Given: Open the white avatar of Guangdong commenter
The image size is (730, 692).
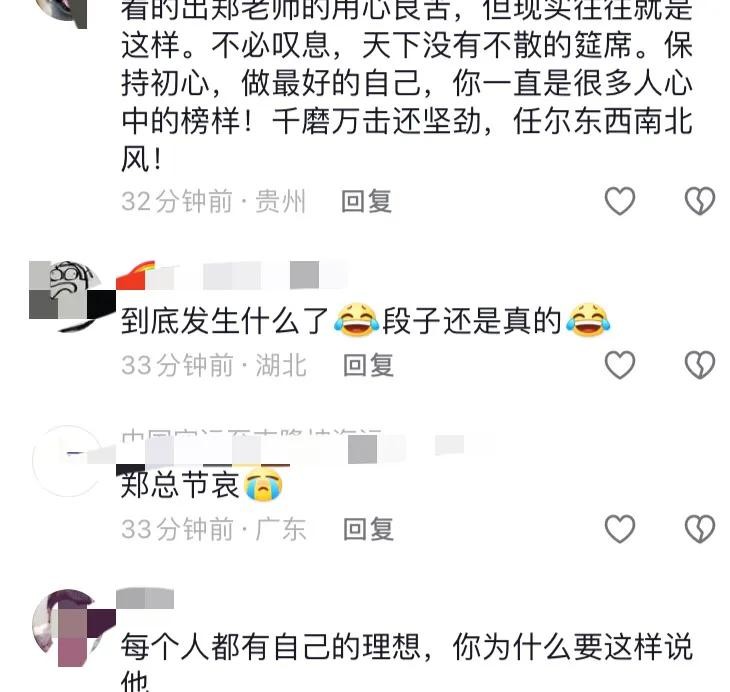Looking at the screenshot, I should tap(68, 461).
